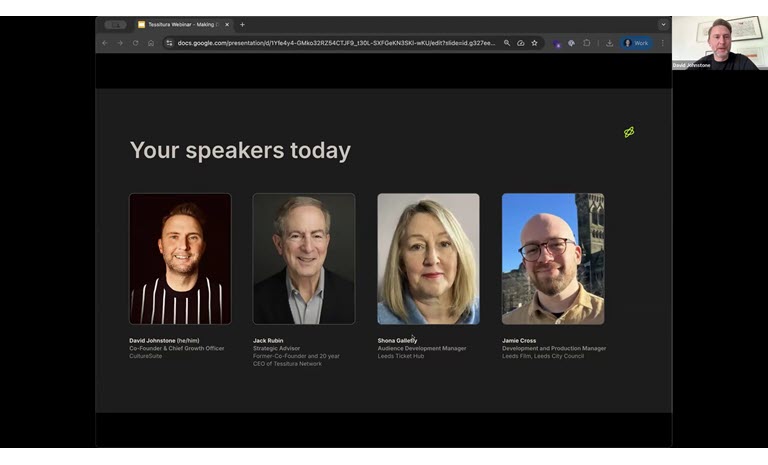Open the browser Downloads icon
768x465 pixels.
point(610,43)
